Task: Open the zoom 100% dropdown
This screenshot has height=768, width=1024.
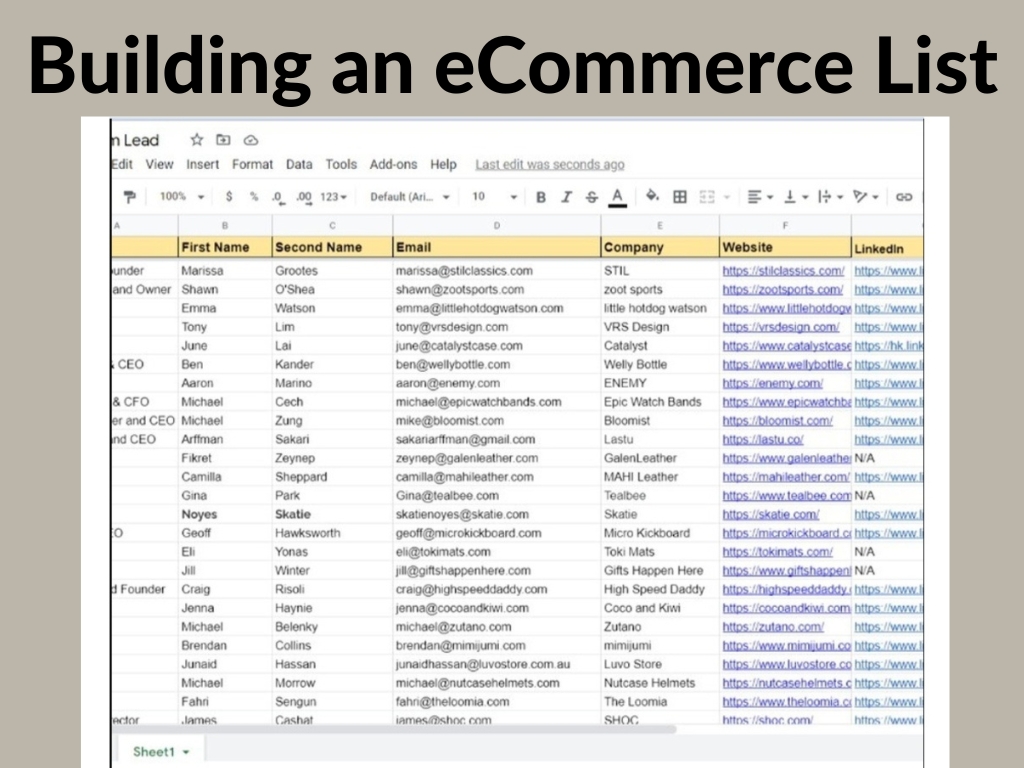Action: click(182, 197)
